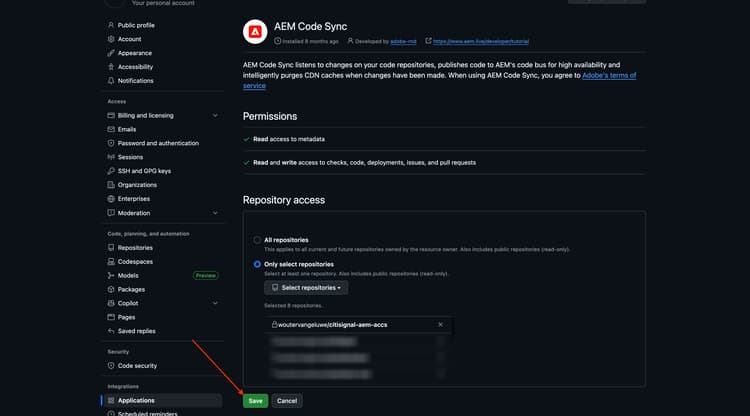Go to Appearance settings
The image size is (750, 416).
pyautogui.click(x=134, y=53)
